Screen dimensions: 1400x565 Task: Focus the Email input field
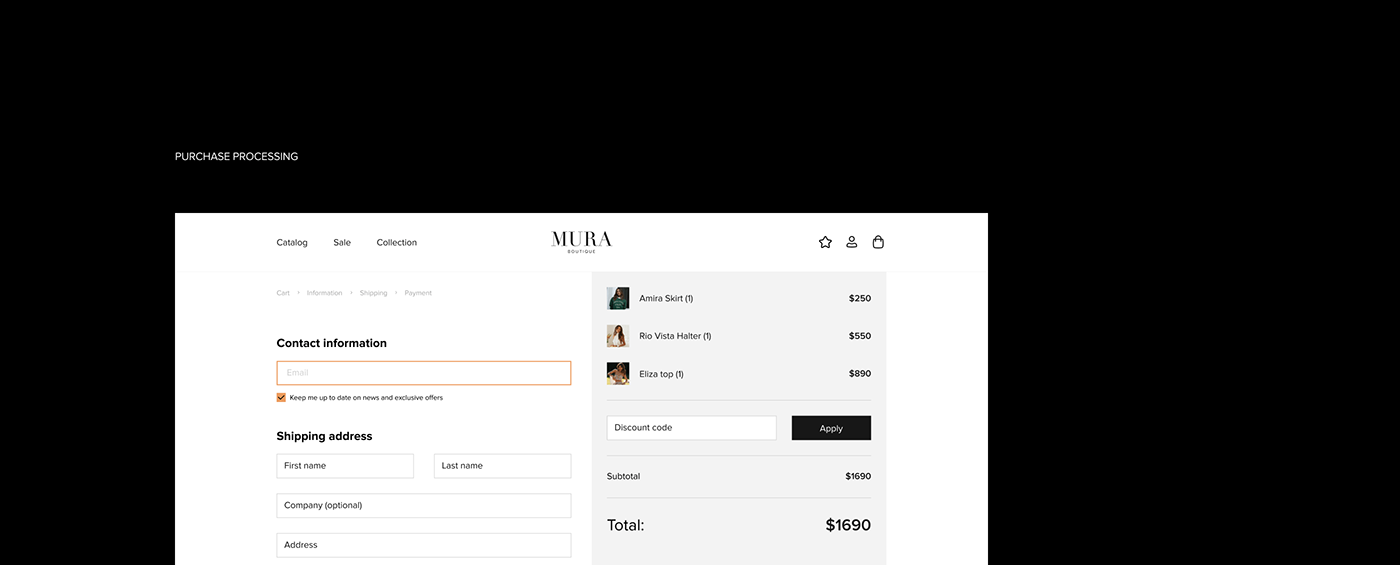pyautogui.click(x=424, y=373)
